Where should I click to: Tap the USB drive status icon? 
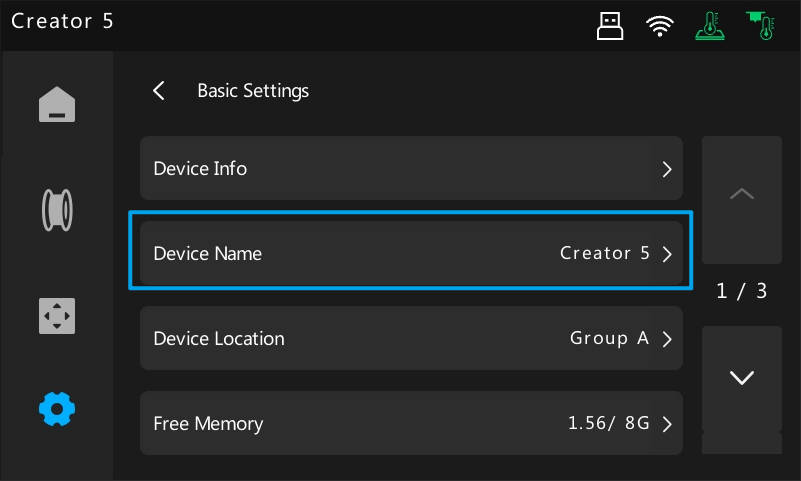(x=610, y=26)
